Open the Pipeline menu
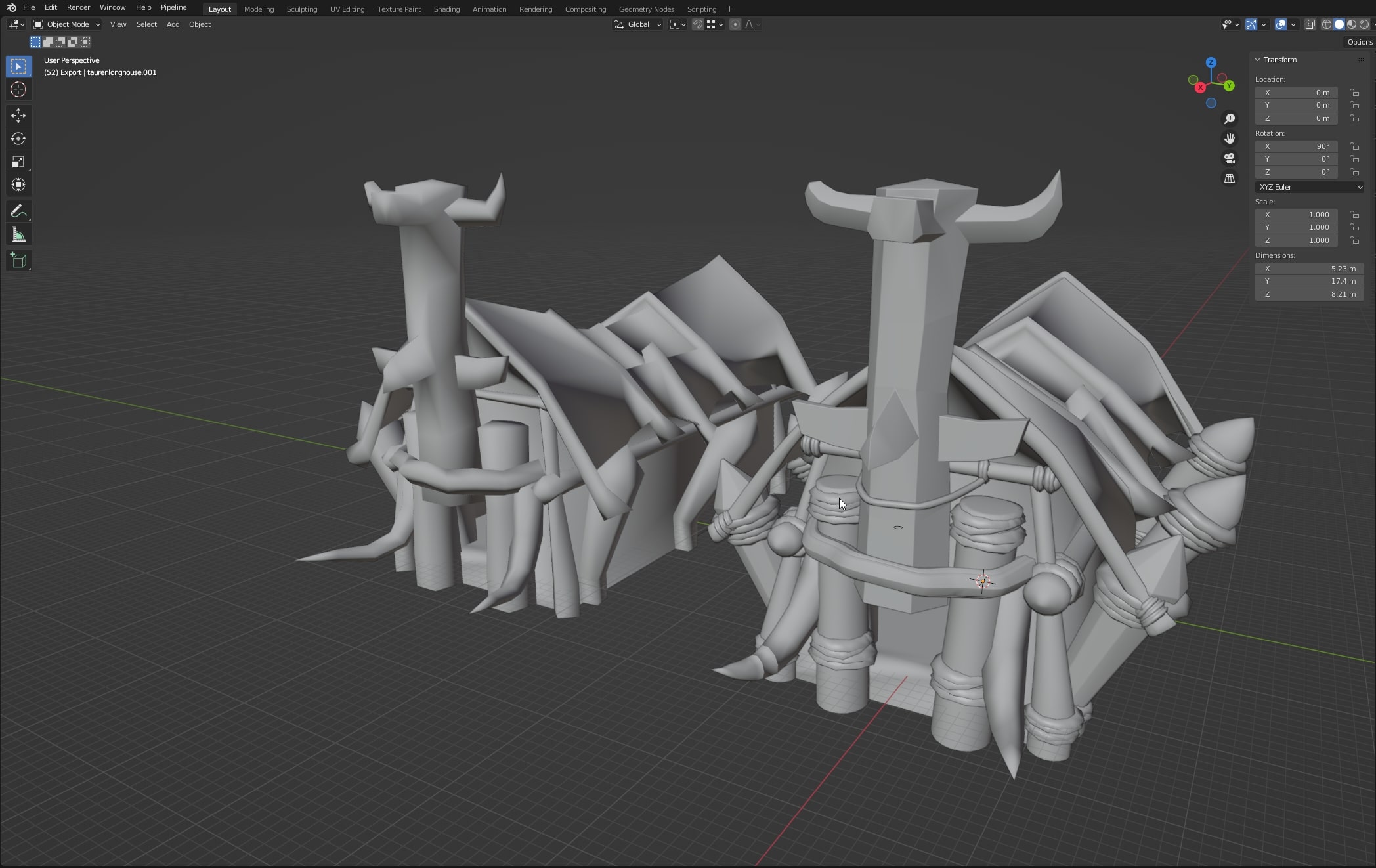This screenshot has width=1376, height=868. tap(173, 7)
